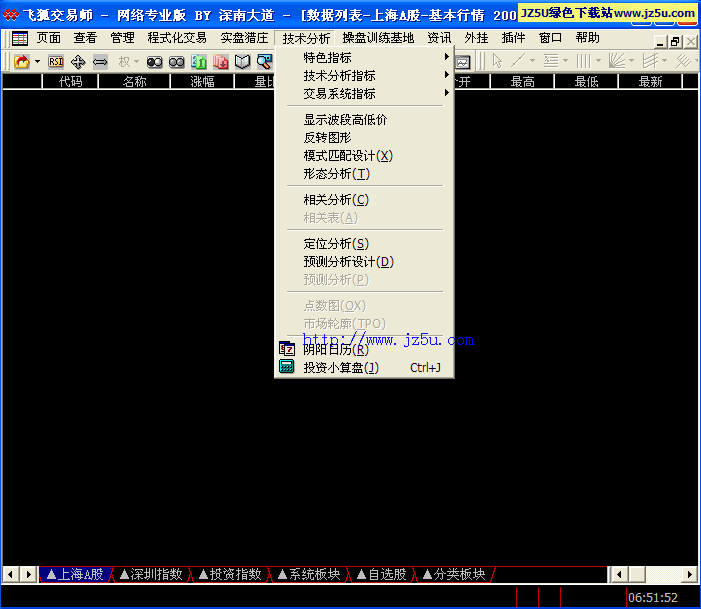701x609 pixels.
Task: Open the 页面 menu
Action: [x=48, y=38]
